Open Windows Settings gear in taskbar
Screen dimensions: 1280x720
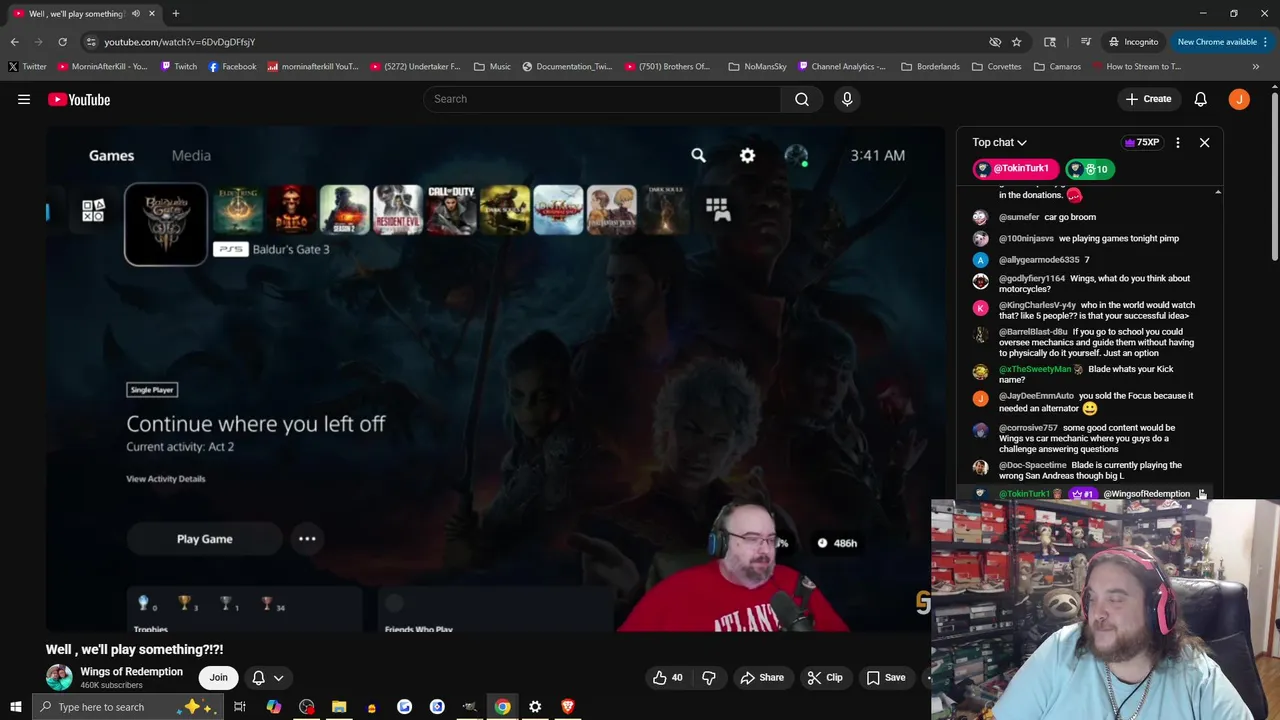click(535, 707)
